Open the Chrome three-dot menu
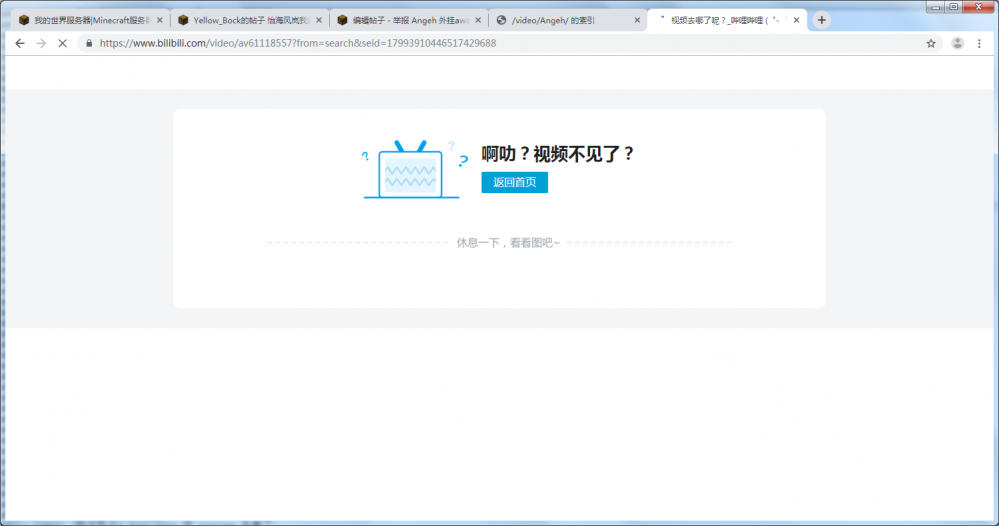This screenshot has width=999, height=526. [x=979, y=43]
